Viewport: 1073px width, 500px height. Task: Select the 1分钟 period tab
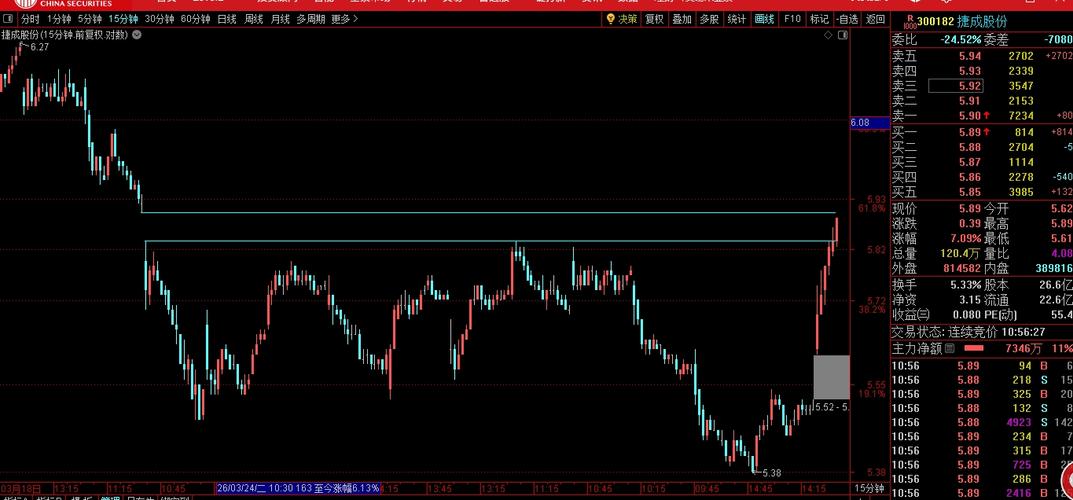59,19
